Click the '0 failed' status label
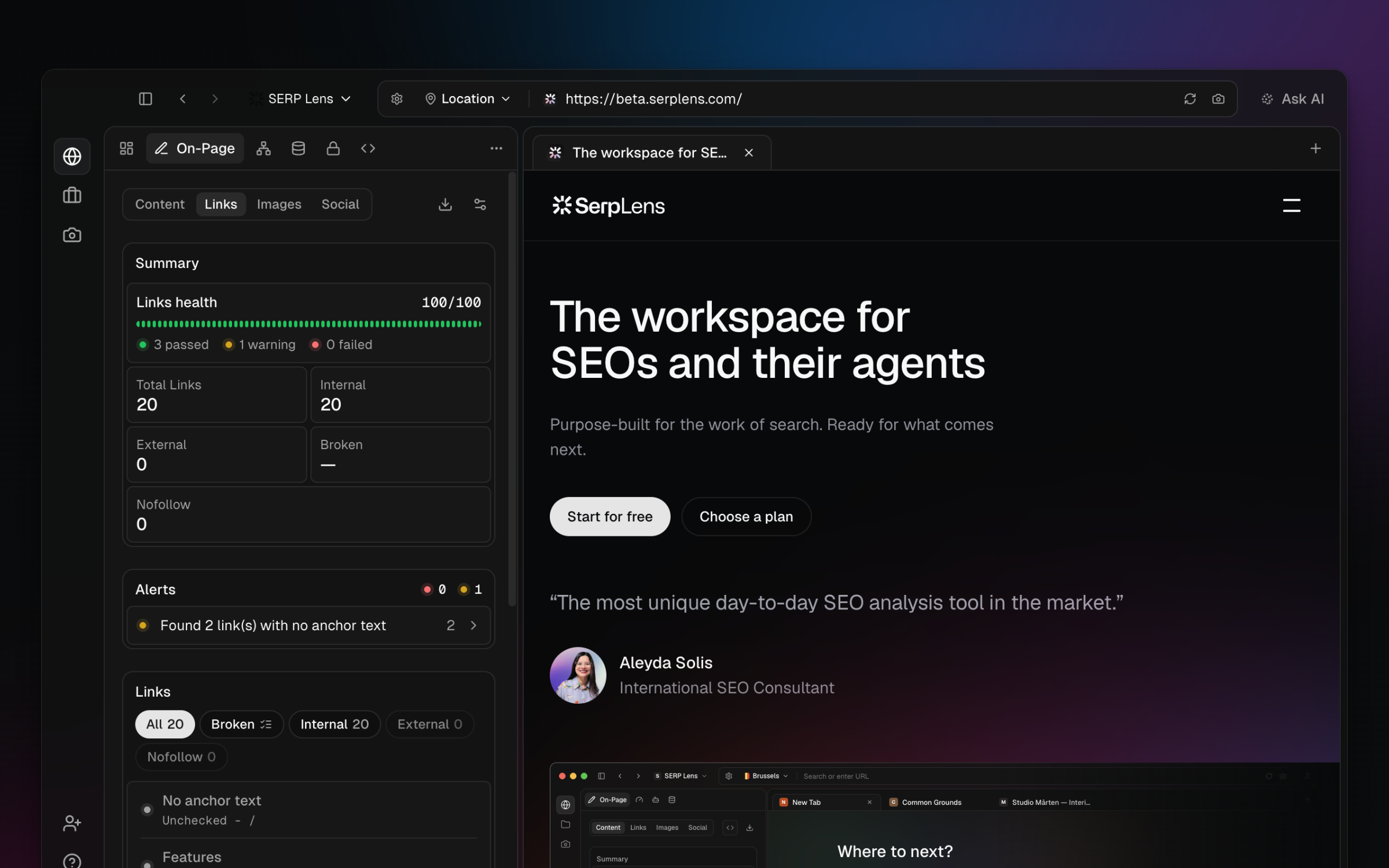Image resolution: width=1389 pixels, height=868 pixels. [x=341, y=345]
